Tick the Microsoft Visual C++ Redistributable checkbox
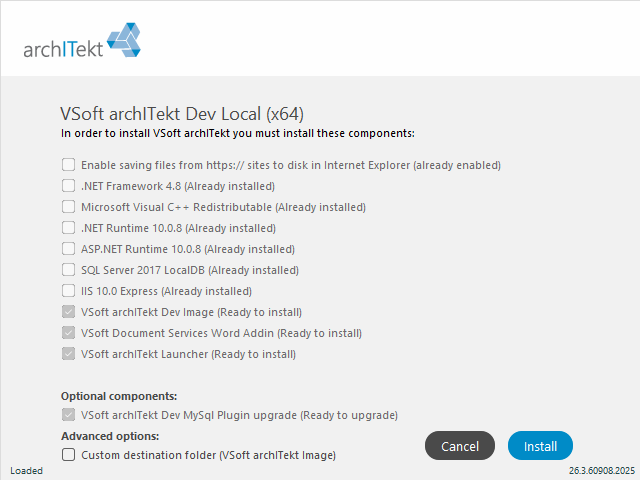 [x=68, y=207]
